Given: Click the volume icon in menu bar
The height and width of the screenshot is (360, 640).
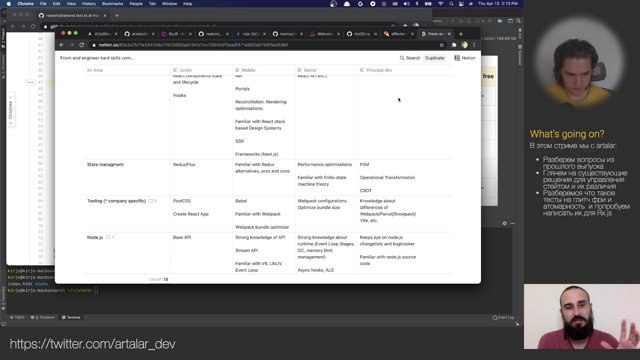Looking at the screenshot, I should 406,4.
